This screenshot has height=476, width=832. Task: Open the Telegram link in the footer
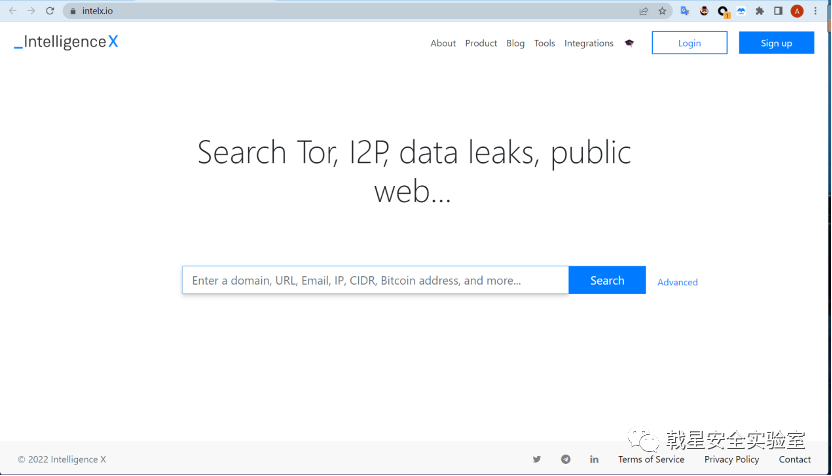point(566,460)
